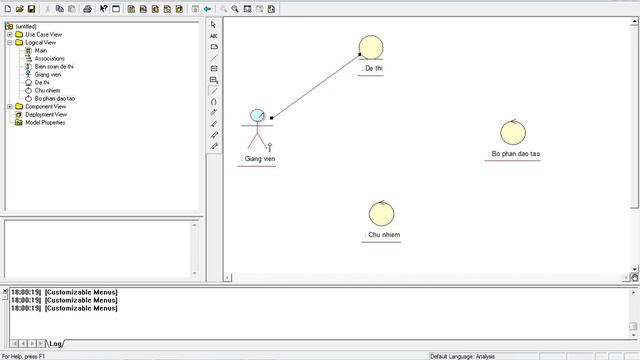
Task: Click the first-tab navigation arrow beside Log
Action: coord(15,344)
